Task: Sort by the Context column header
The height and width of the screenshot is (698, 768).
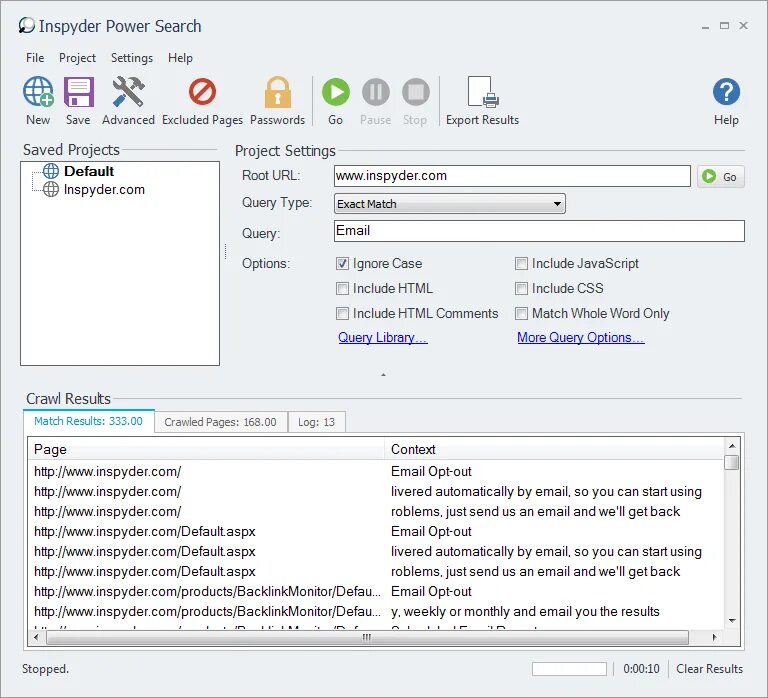Action: click(553, 449)
